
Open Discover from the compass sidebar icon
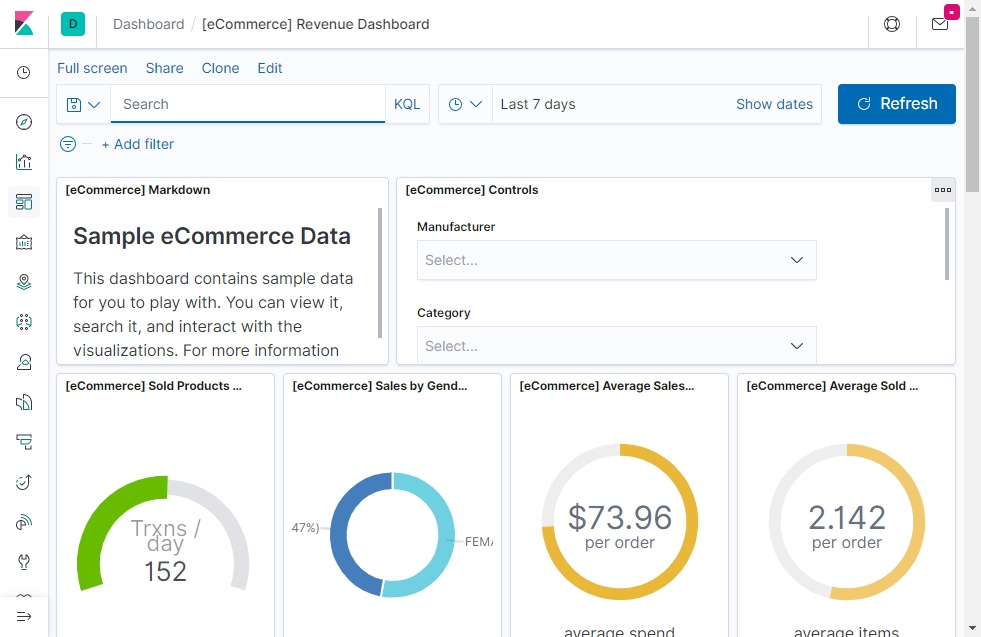(24, 122)
